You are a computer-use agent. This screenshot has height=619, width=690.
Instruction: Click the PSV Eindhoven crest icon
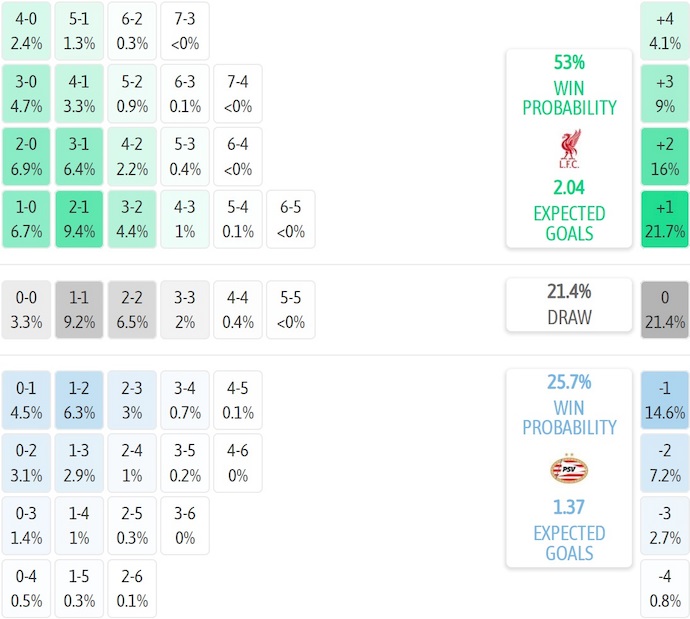[569, 468]
